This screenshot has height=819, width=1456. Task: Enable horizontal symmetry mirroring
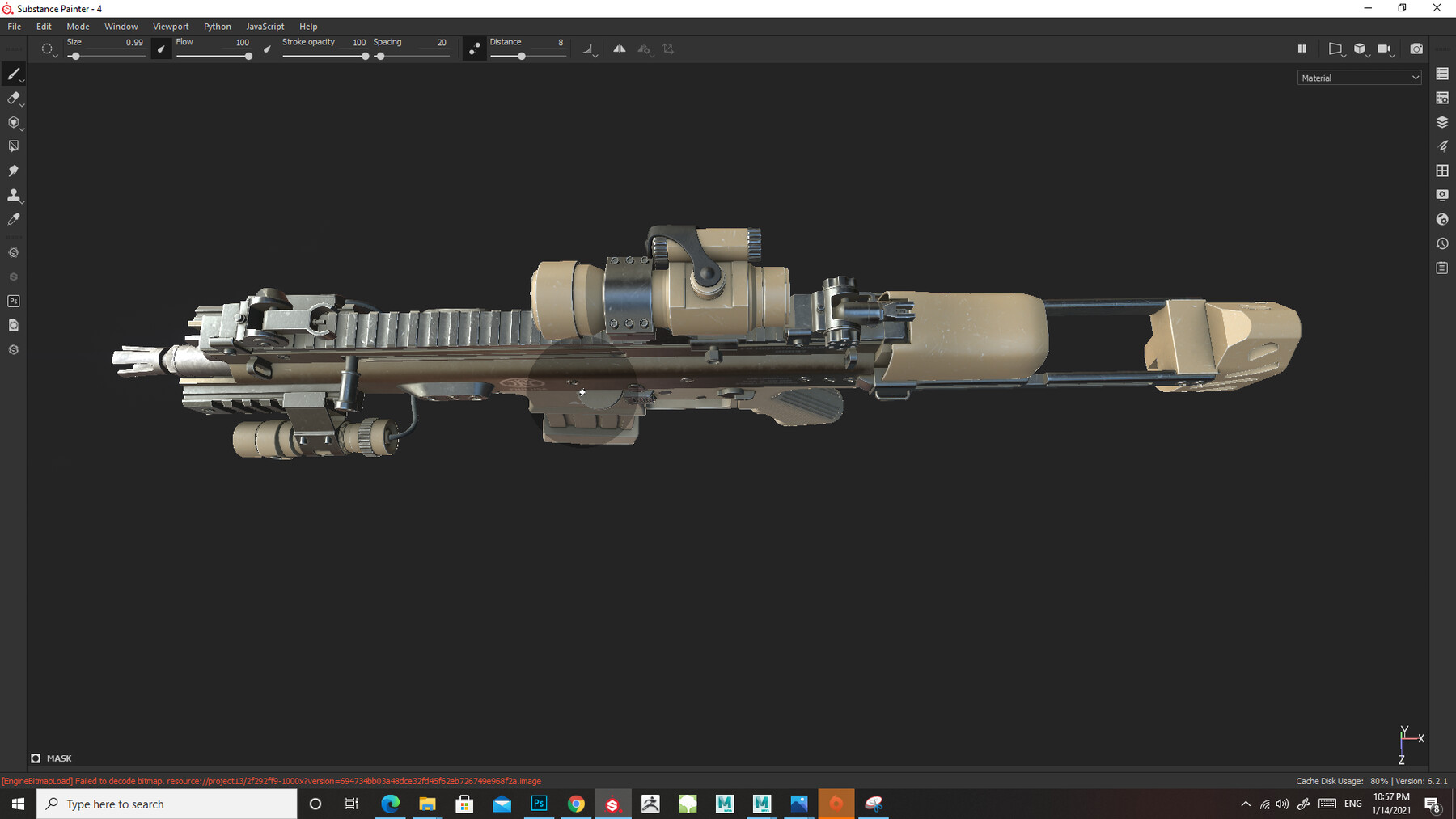620,49
